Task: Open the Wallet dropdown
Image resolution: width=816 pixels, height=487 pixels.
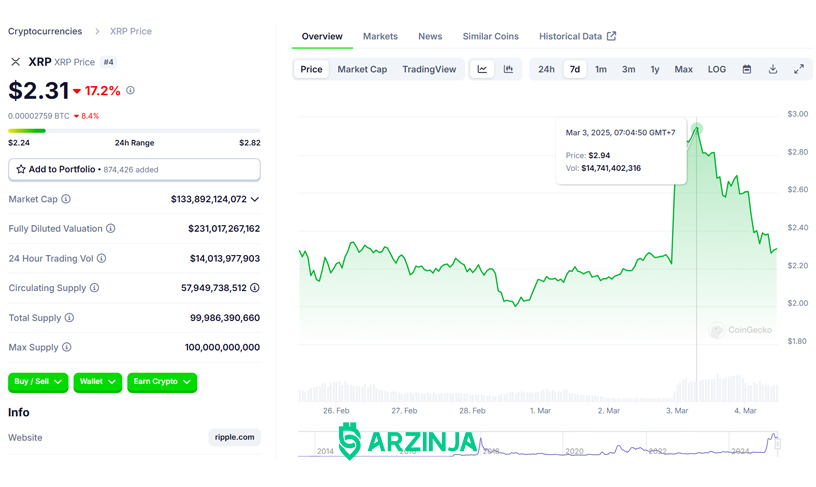Action: [x=98, y=382]
